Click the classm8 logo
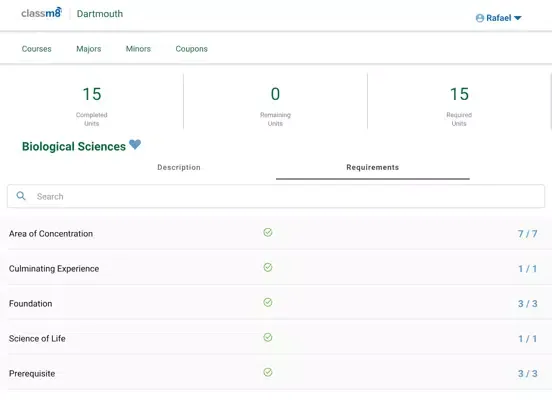Screen dimensions: 552x414 pos(42,13)
